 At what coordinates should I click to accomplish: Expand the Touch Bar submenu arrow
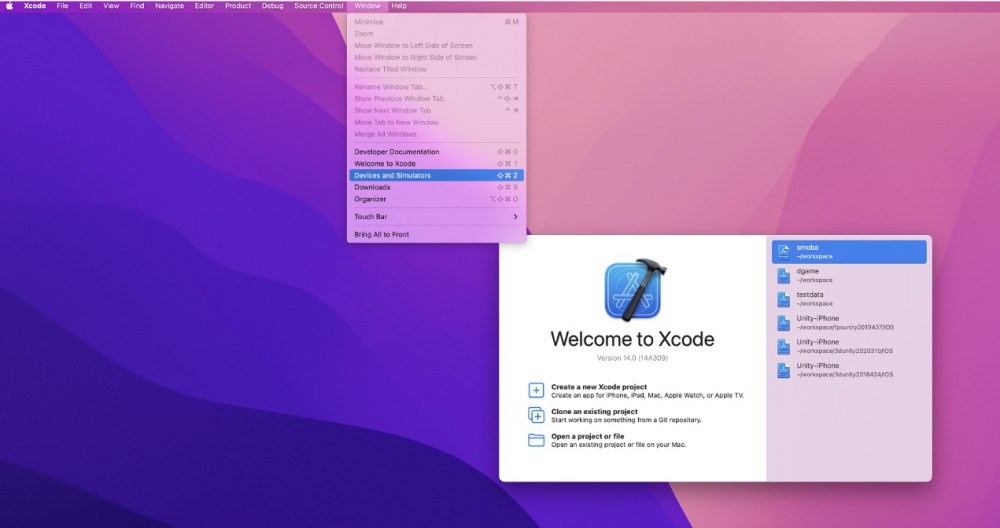(x=515, y=217)
